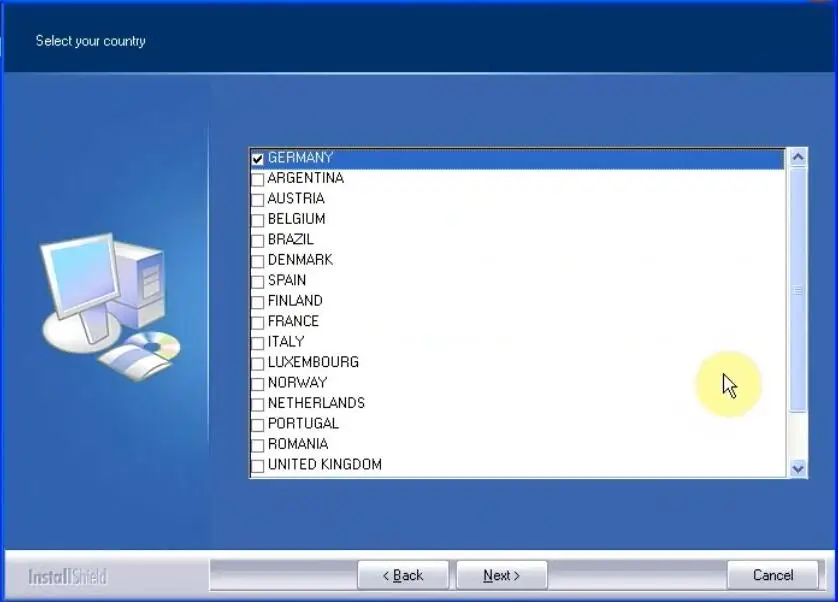Select the NETHERLANDS checkbox
Screen dimensions: 838x602
tap(258, 404)
